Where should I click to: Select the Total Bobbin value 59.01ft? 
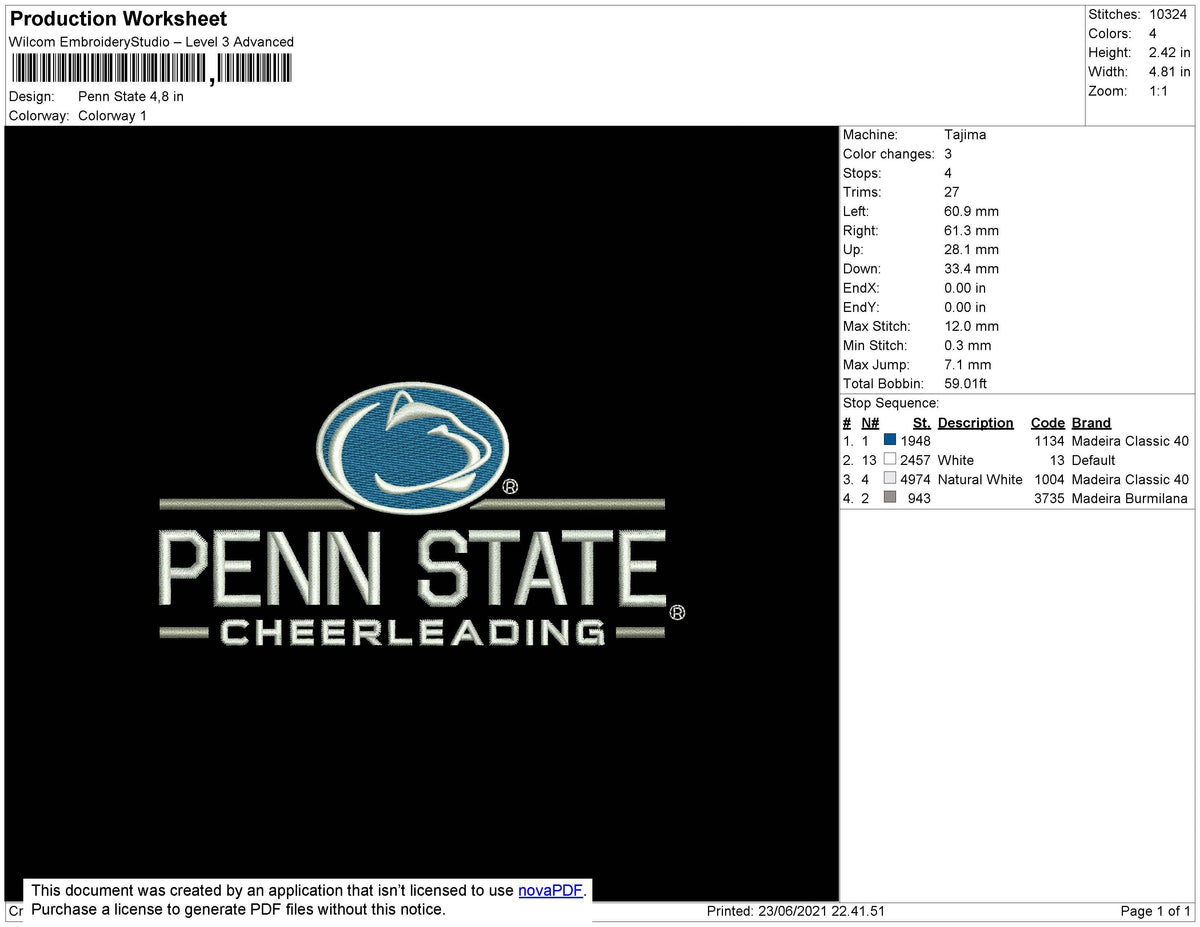966,383
